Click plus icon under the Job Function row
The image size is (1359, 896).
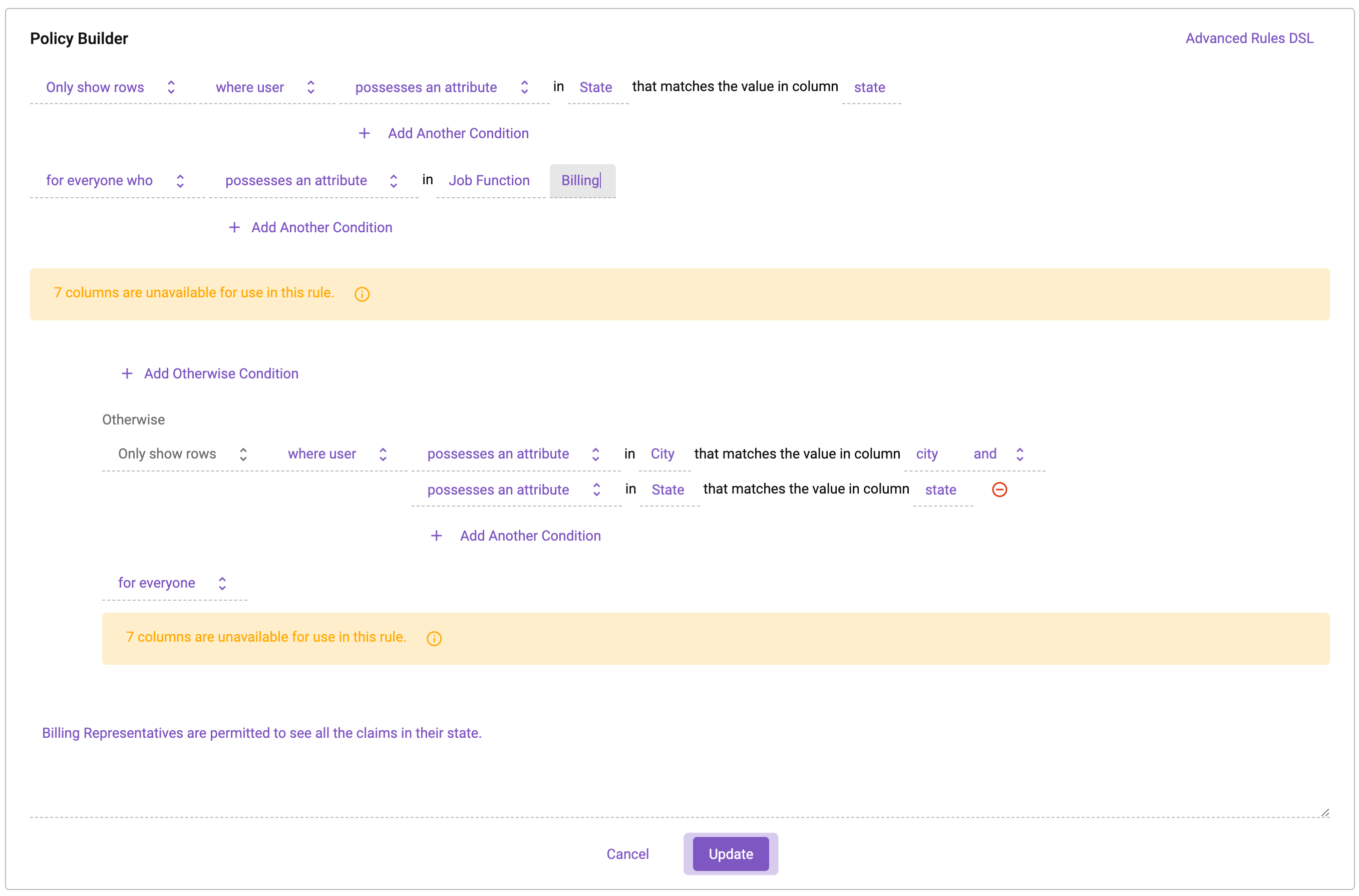[234, 227]
